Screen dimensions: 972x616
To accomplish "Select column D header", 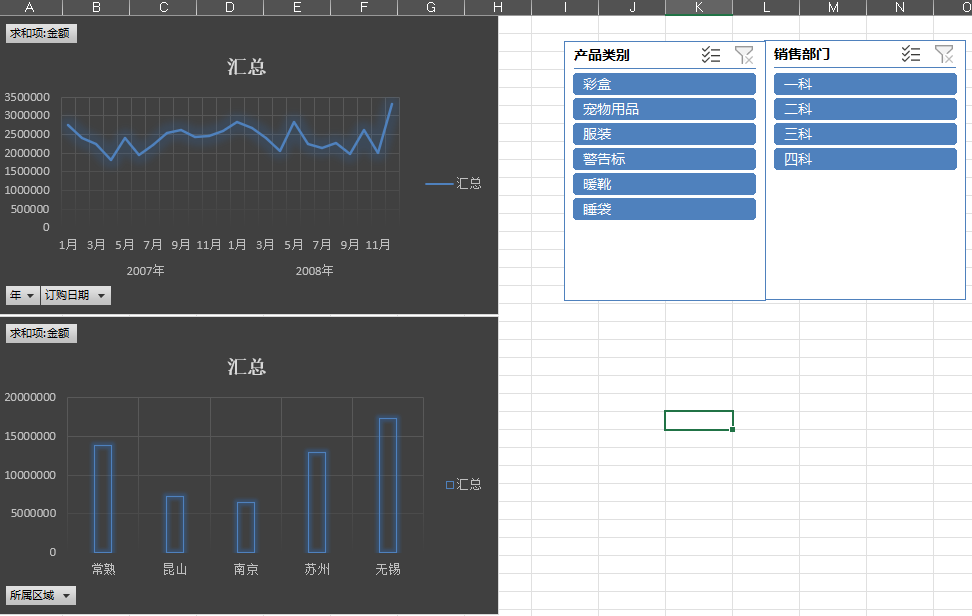I will point(230,7).
